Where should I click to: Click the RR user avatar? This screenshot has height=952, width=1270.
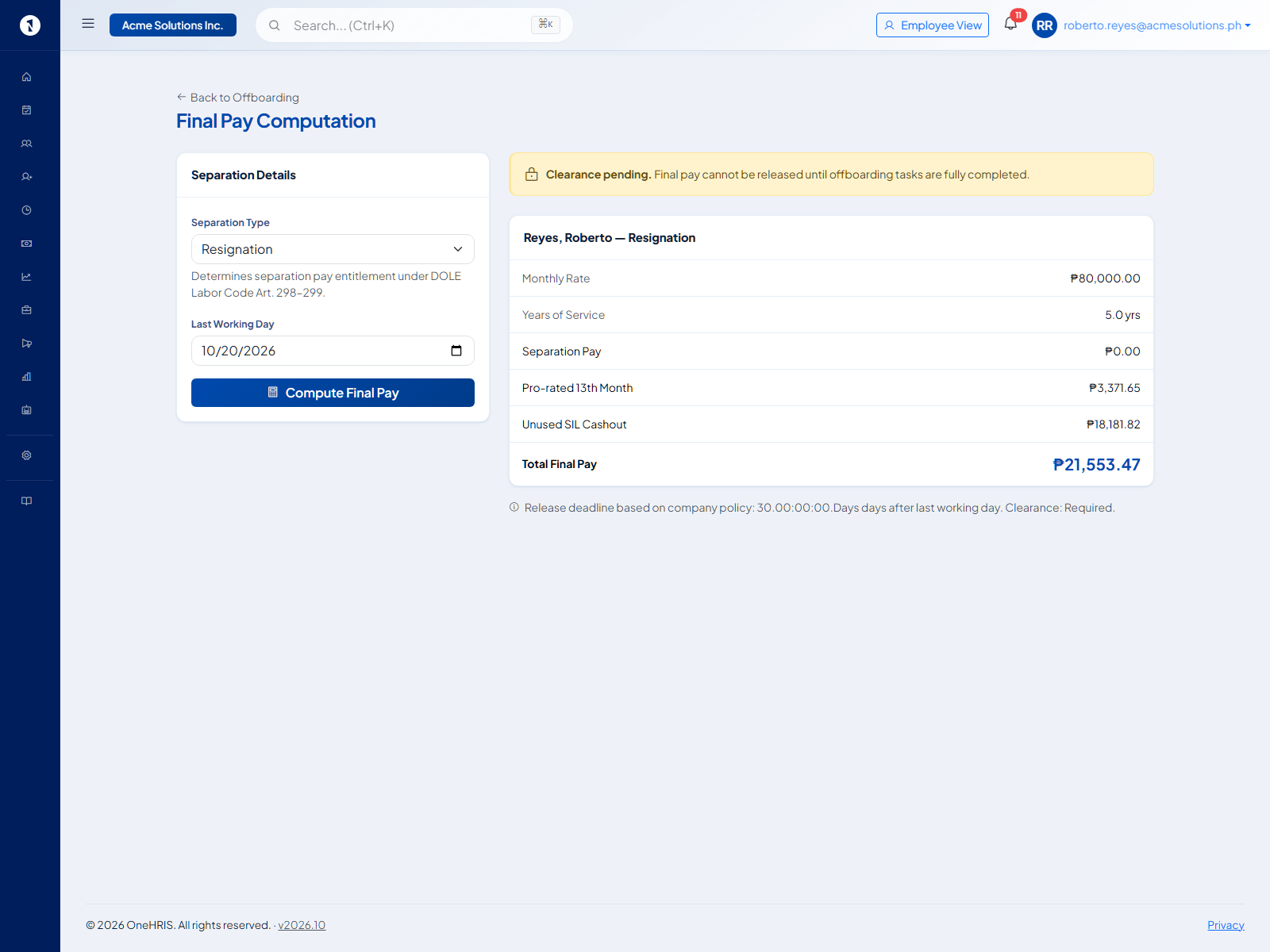1045,25
